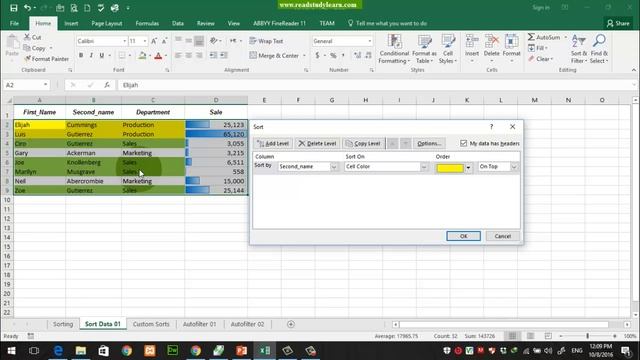The height and width of the screenshot is (360, 640).
Task: Click Merge & Center button
Action: click(274, 55)
